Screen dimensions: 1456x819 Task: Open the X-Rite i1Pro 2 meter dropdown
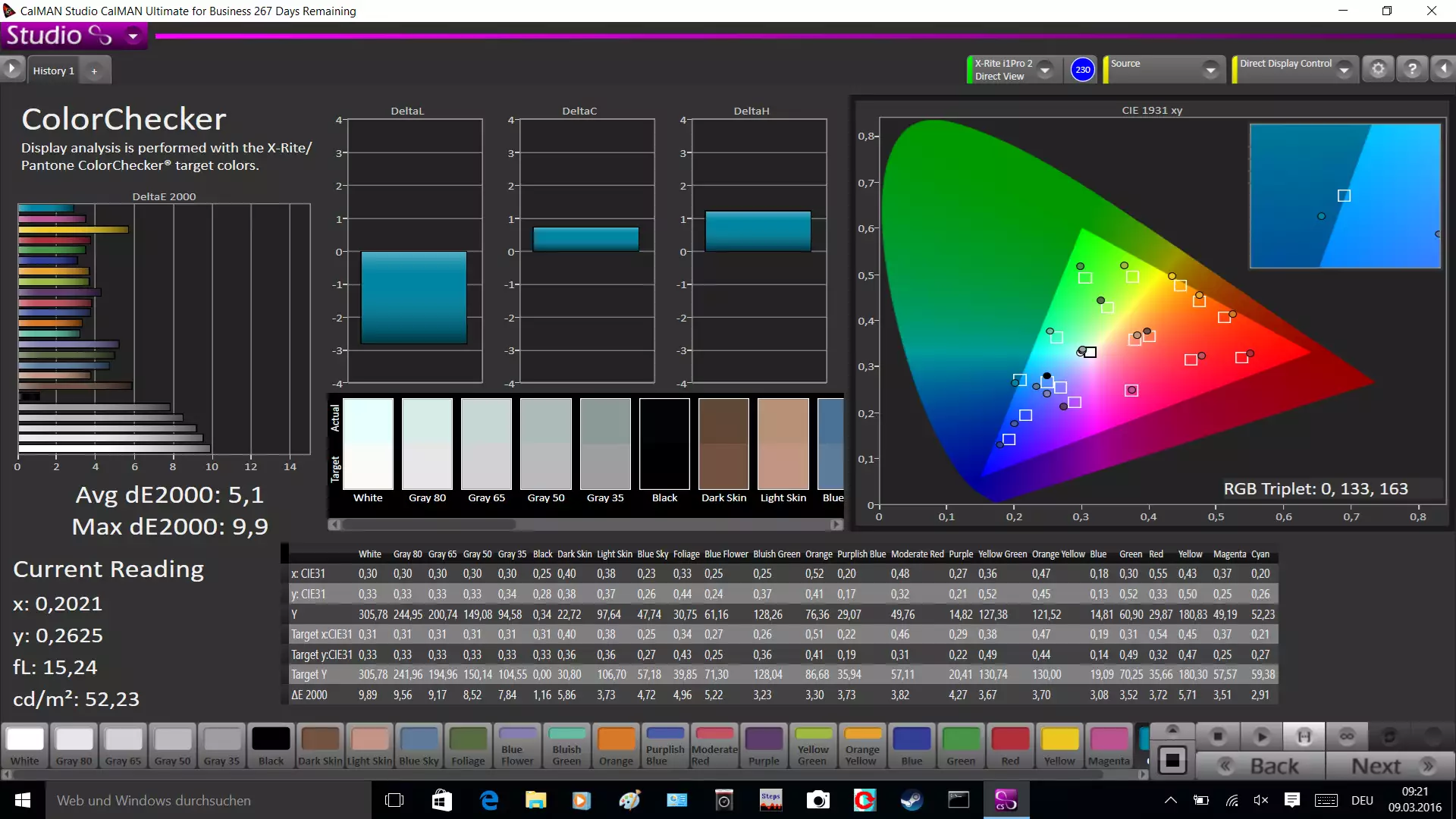[x=1045, y=70]
